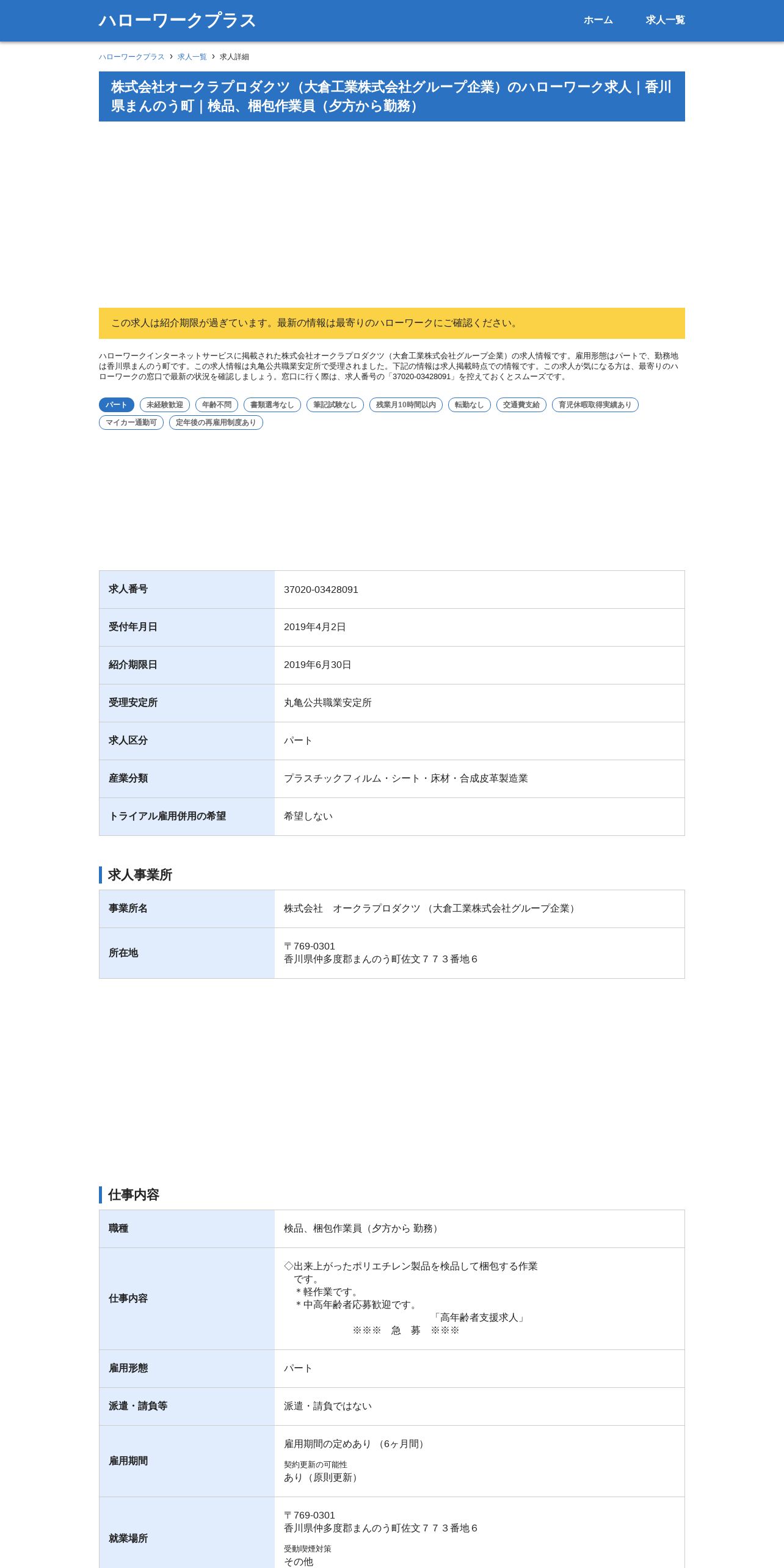Click the expired-notice yellow banner text

[x=315, y=323]
